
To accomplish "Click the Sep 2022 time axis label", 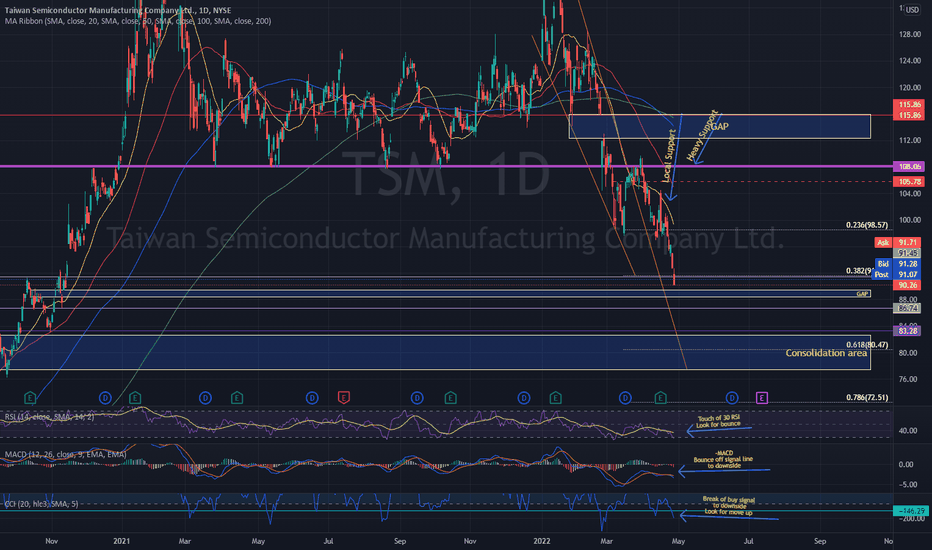I will (x=820, y=541).
